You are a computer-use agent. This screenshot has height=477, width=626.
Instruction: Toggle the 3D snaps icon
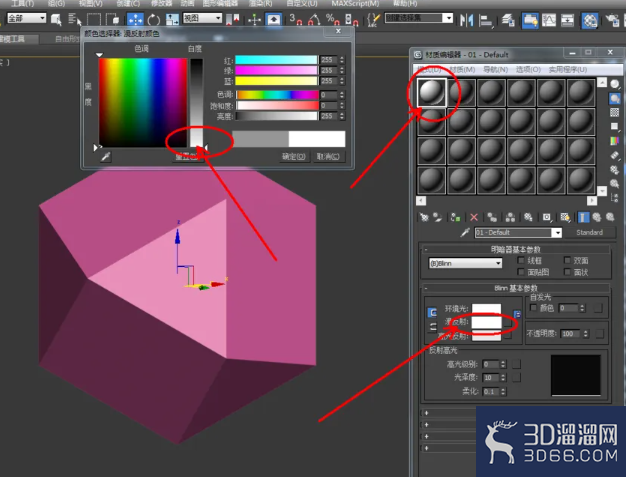click(295, 19)
